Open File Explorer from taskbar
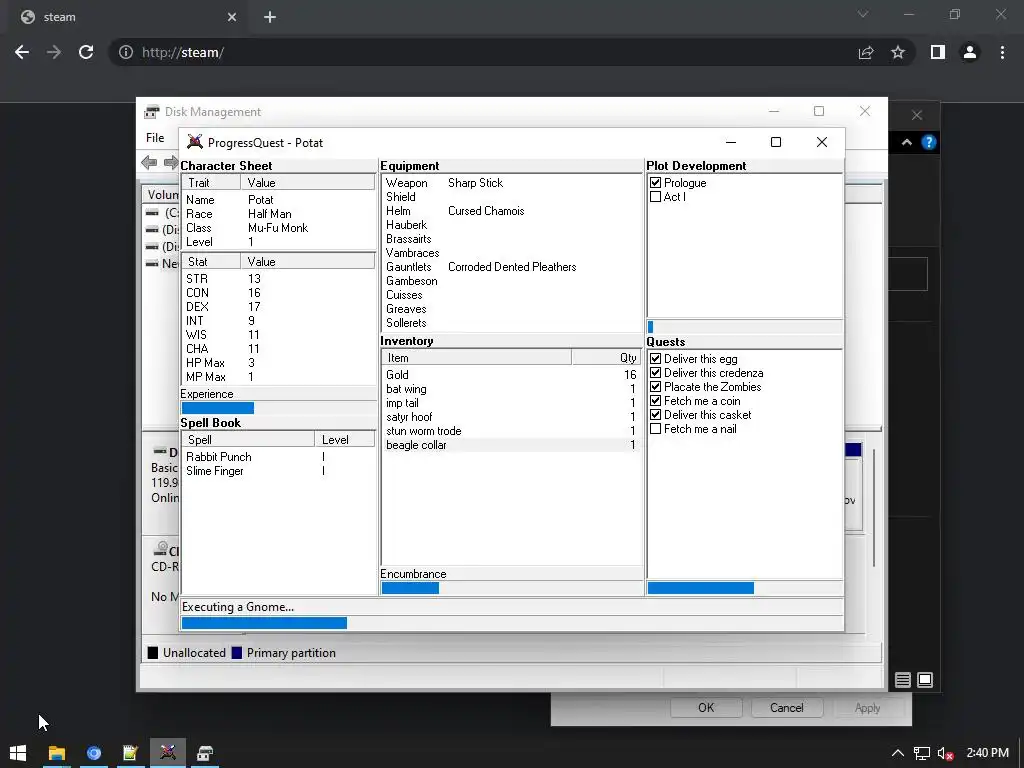 tap(57, 753)
